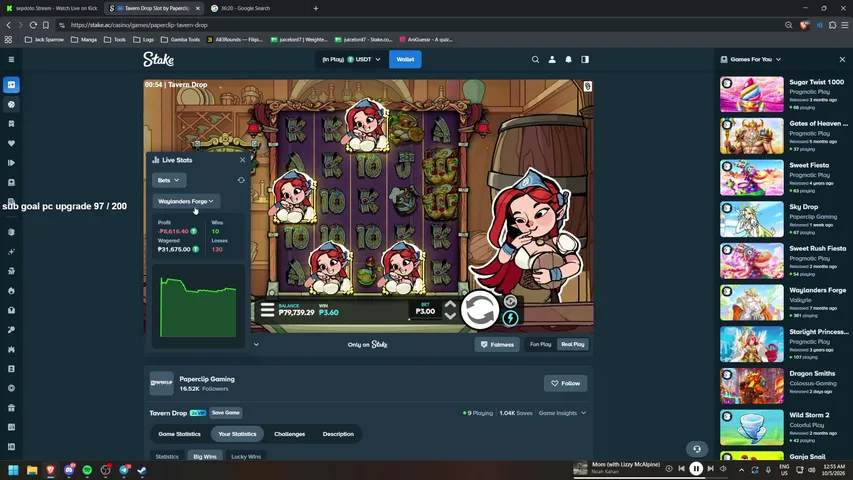This screenshot has width=853, height=480.
Task: Open the Manga bookmark folder
Action: pyautogui.click(x=84, y=40)
